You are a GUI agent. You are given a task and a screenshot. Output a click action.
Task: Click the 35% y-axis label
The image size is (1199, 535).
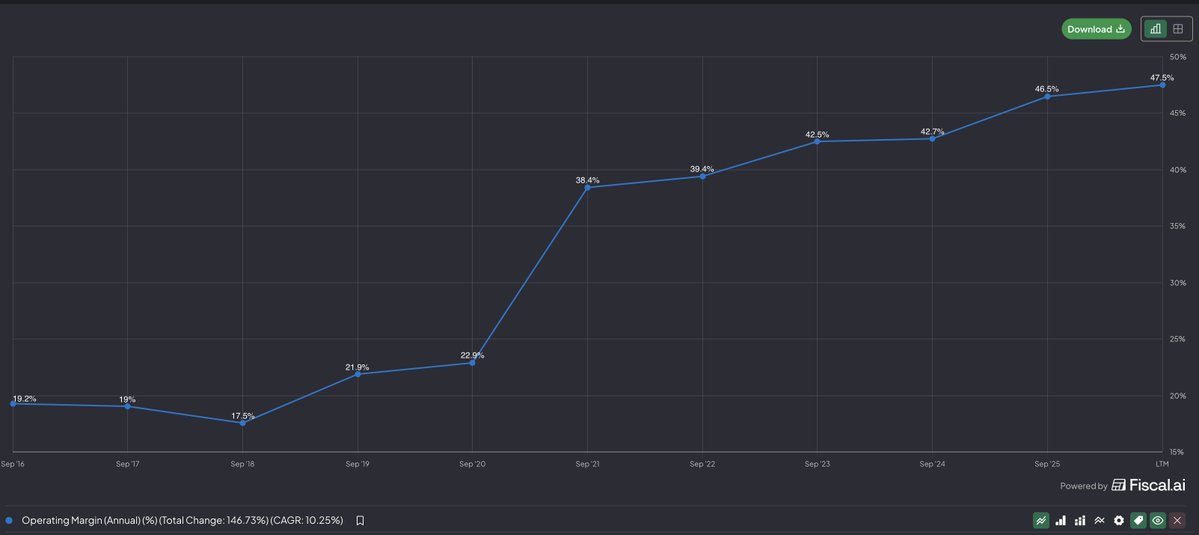[x=1178, y=226]
